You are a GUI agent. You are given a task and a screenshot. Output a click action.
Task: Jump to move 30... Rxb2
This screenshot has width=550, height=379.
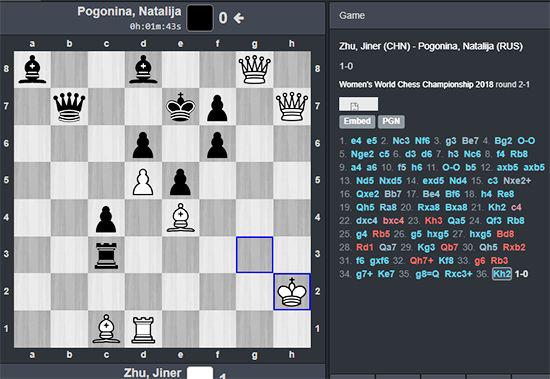click(514, 247)
